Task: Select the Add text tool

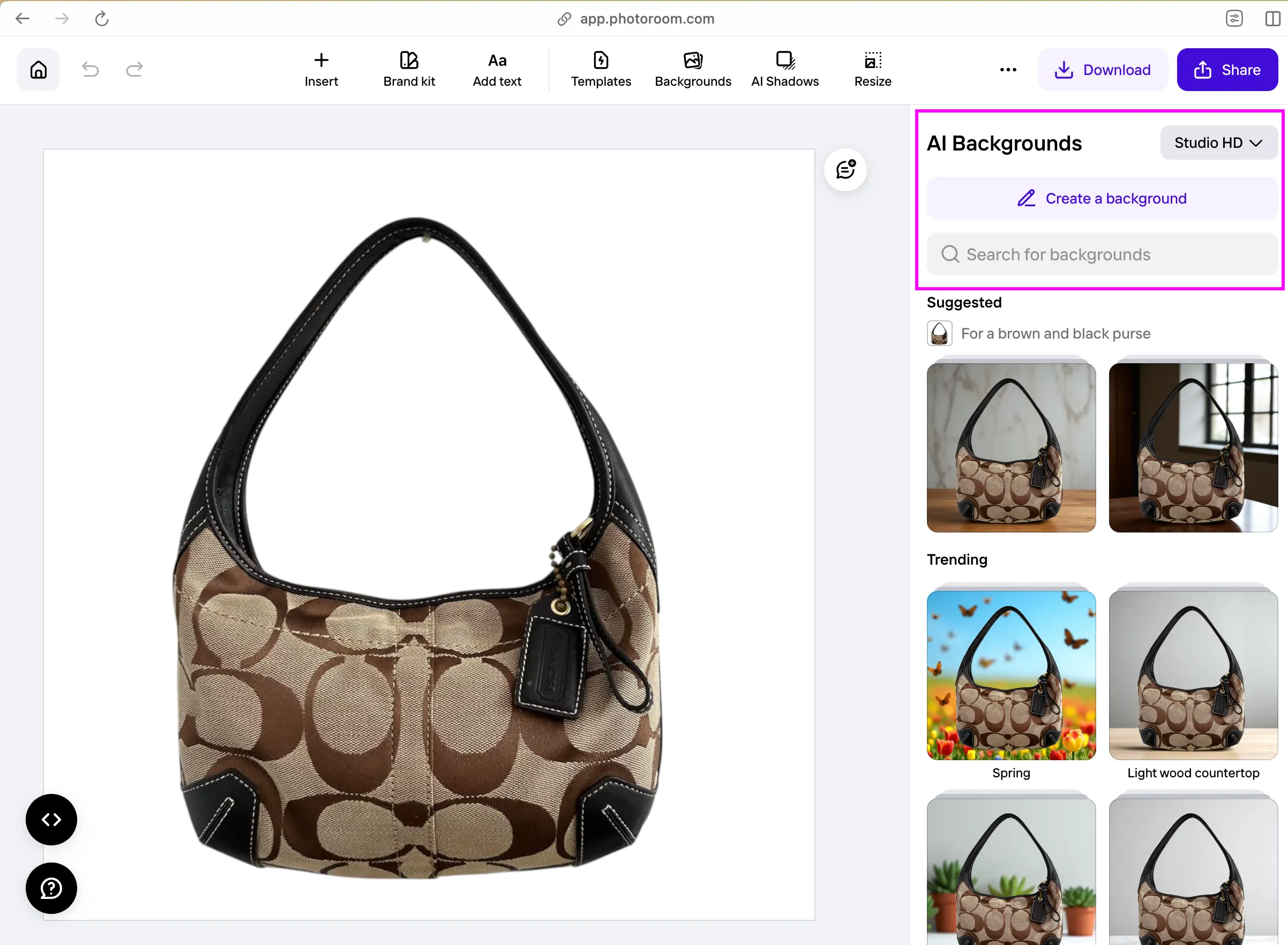Action: [497, 70]
